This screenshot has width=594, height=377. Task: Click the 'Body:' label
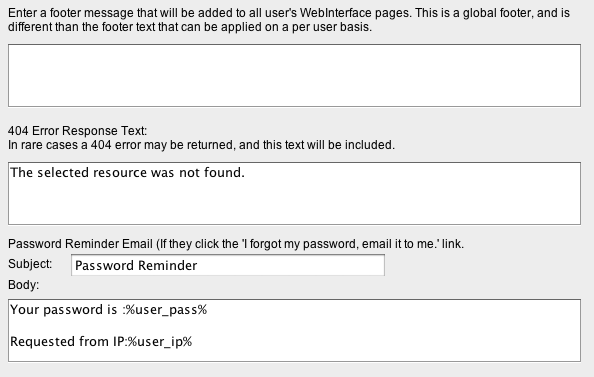click(23, 285)
